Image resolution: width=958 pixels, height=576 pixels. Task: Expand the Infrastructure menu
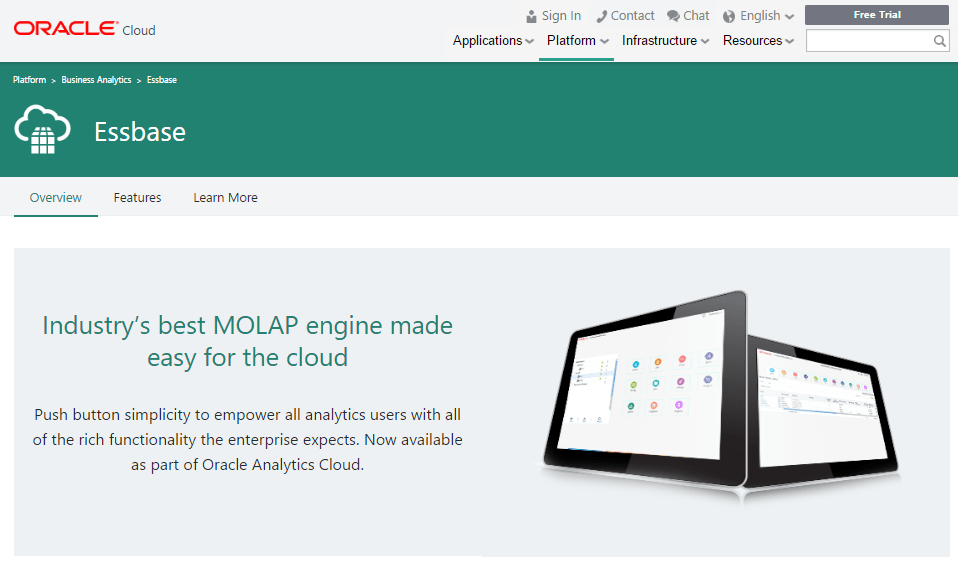point(665,40)
